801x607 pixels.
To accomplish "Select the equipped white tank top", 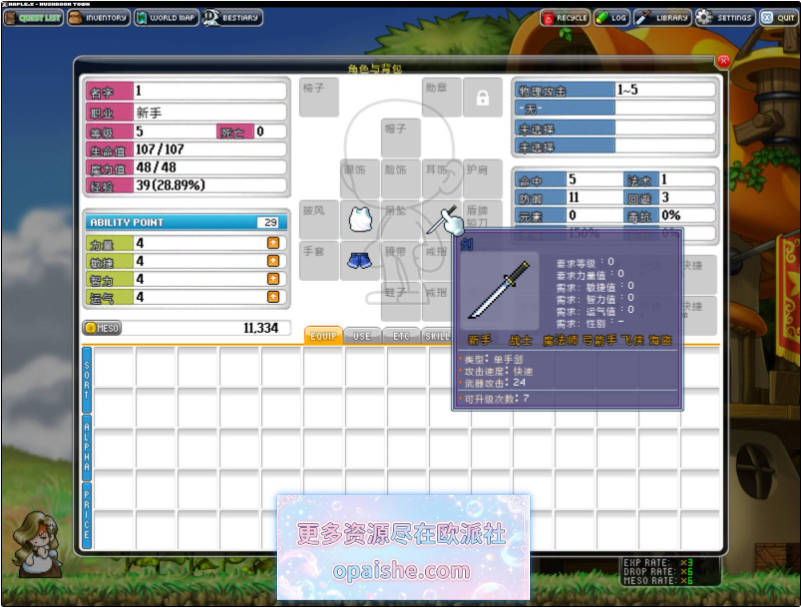I will click(360, 220).
